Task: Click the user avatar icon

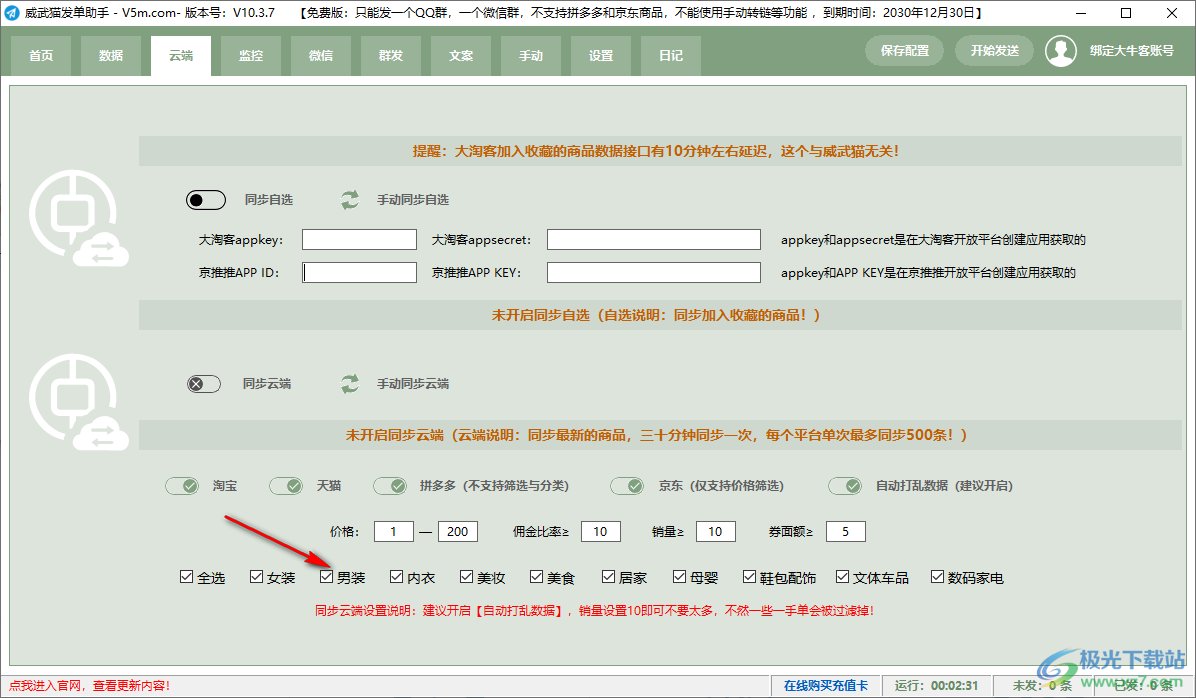Action: 1060,51
